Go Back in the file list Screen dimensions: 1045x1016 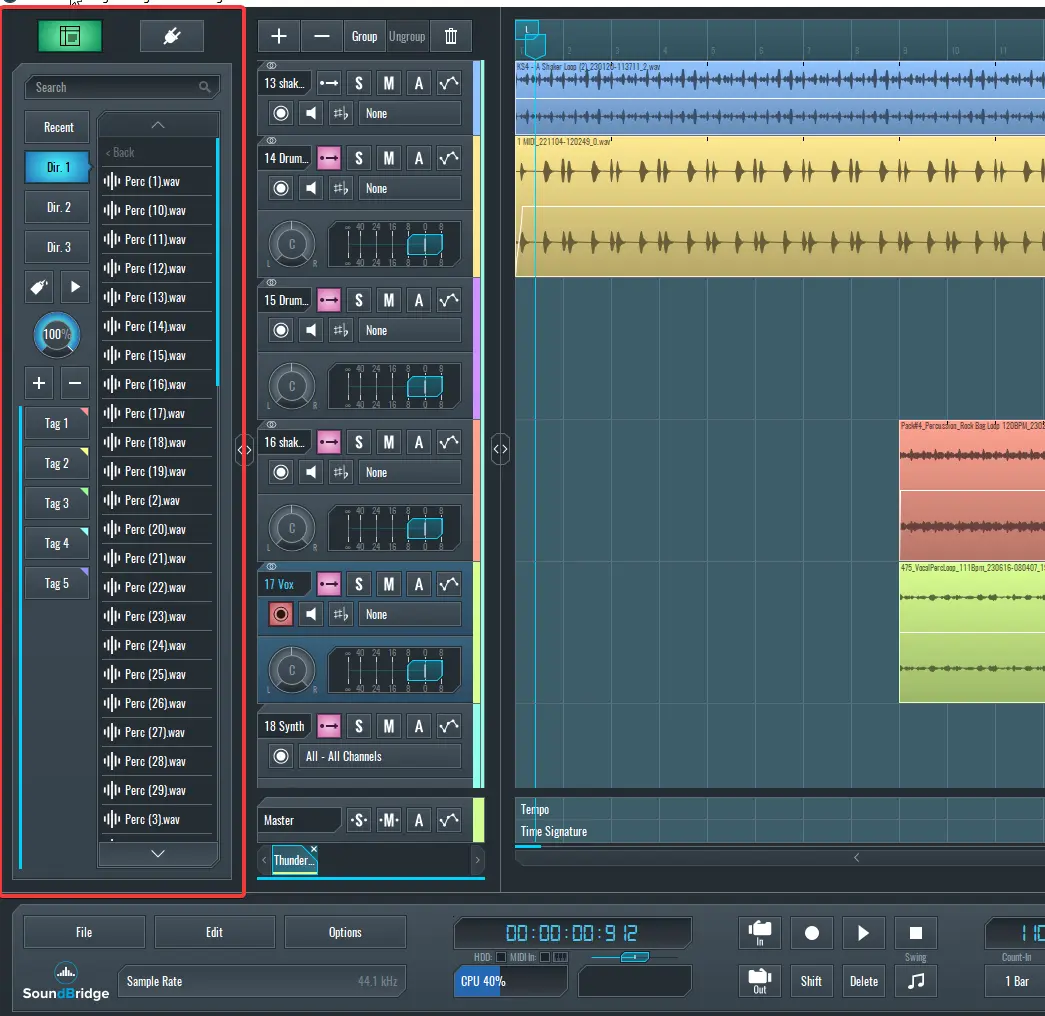click(120, 153)
